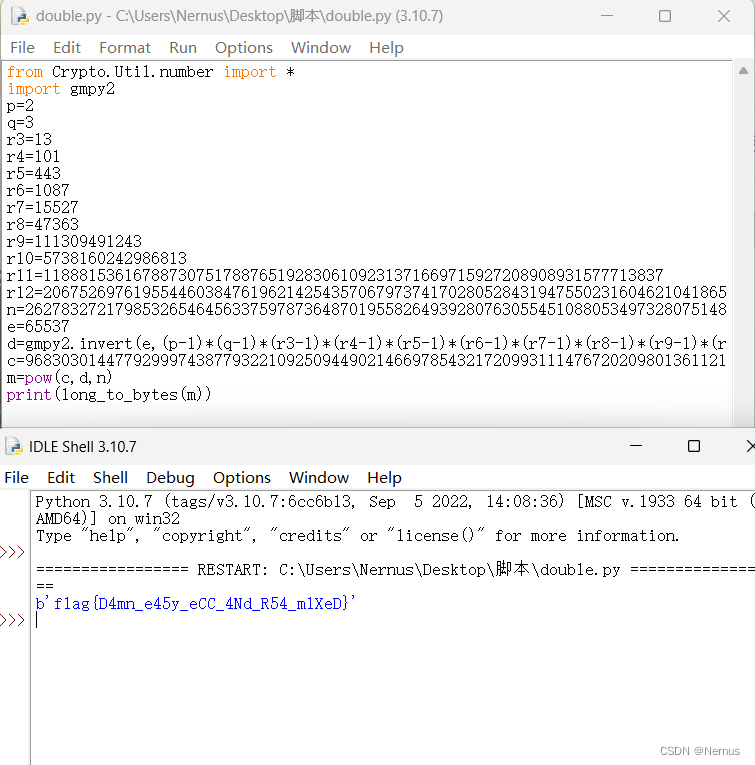Click the first '>>>' prompt in shell sidebar
Viewport: 755px width, 765px height.
point(13,552)
